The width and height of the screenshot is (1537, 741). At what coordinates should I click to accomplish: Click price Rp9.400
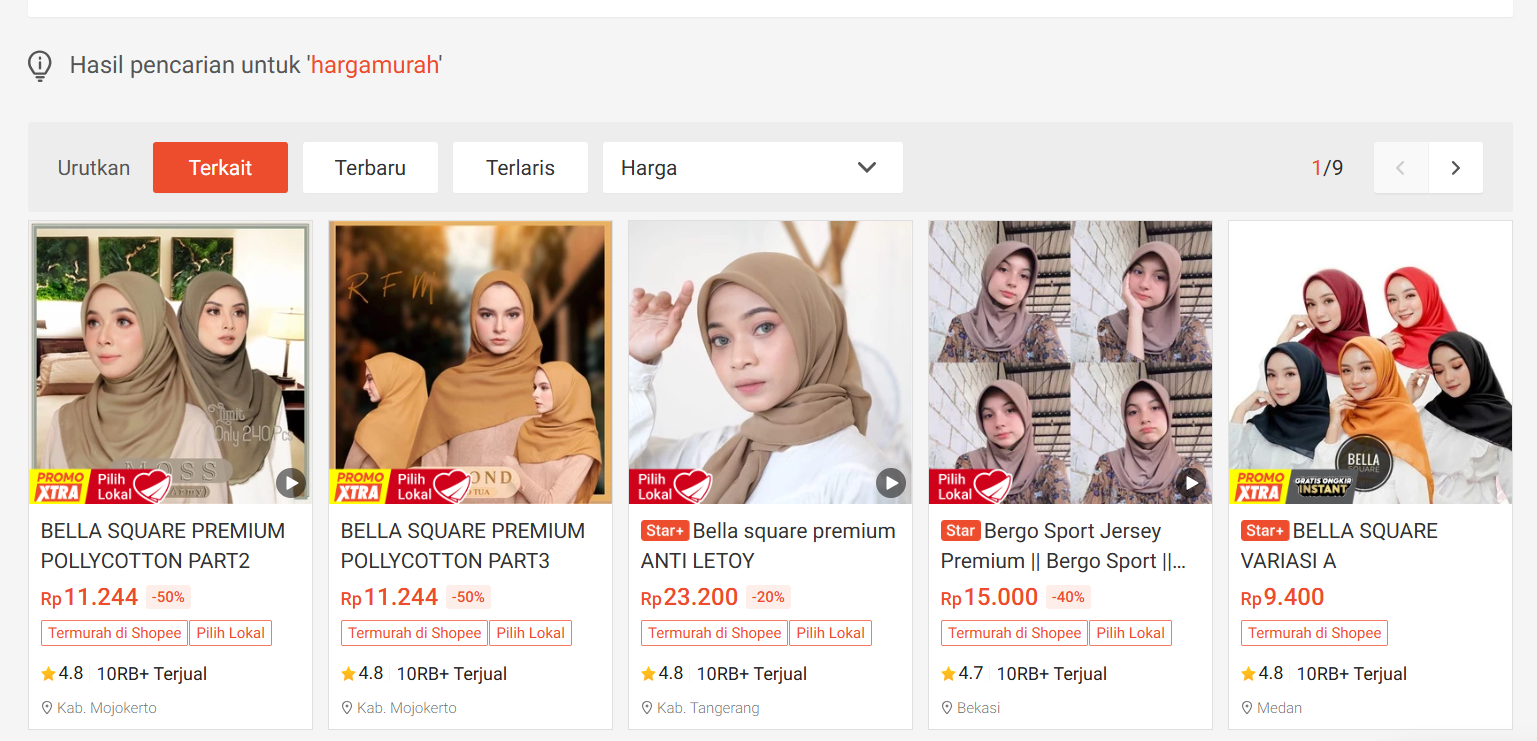[x=1283, y=597]
